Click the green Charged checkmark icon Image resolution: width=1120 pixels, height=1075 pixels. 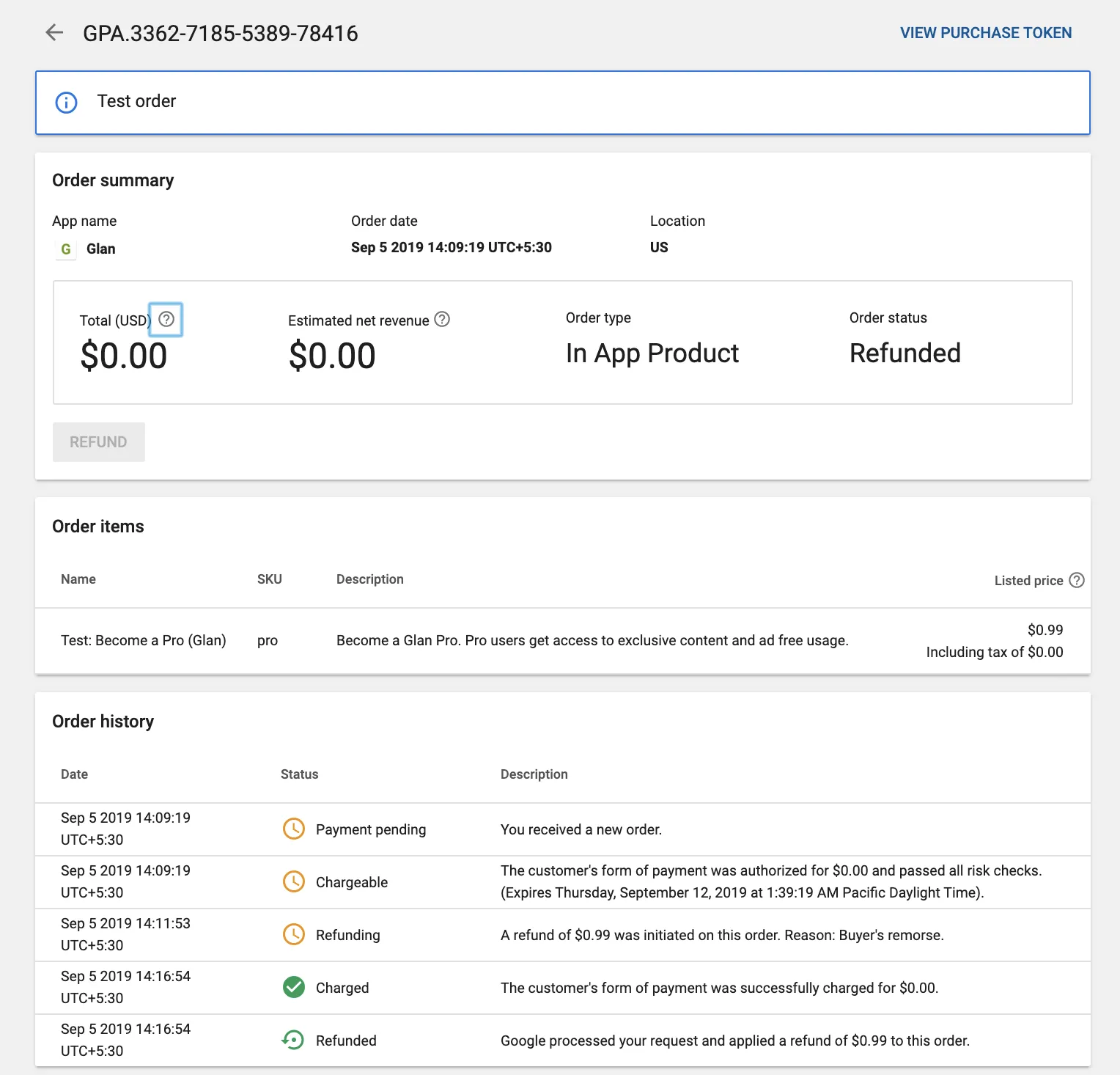click(294, 987)
